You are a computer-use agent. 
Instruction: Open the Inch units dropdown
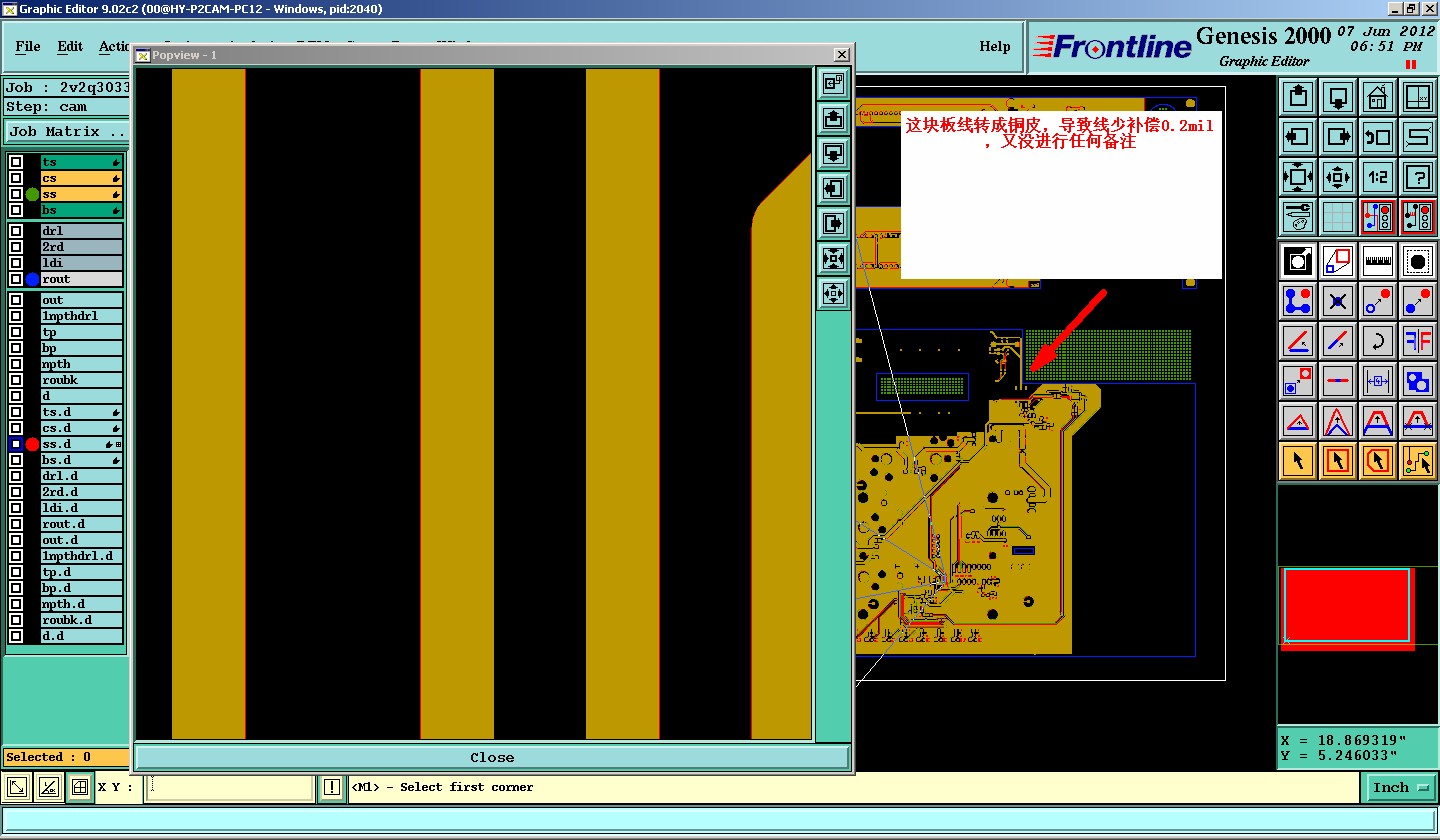tap(1400, 788)
